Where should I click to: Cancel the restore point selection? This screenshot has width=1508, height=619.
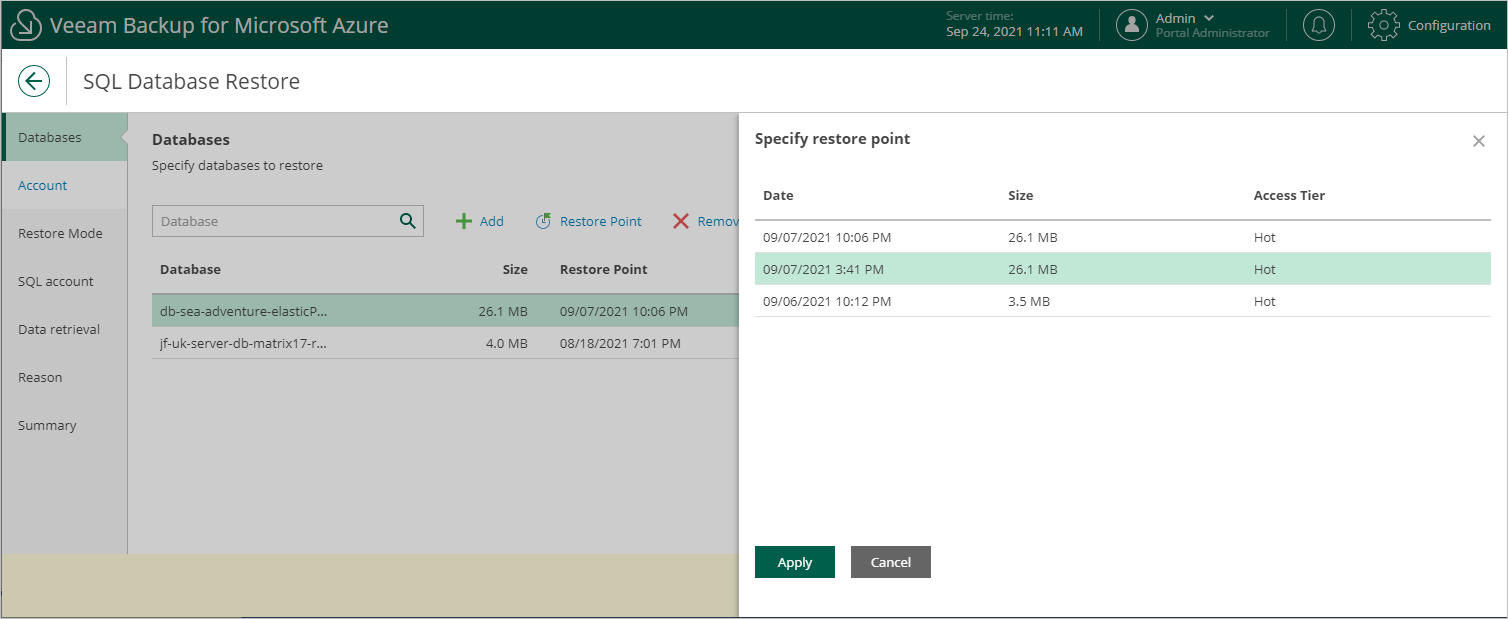pos(891,562)
